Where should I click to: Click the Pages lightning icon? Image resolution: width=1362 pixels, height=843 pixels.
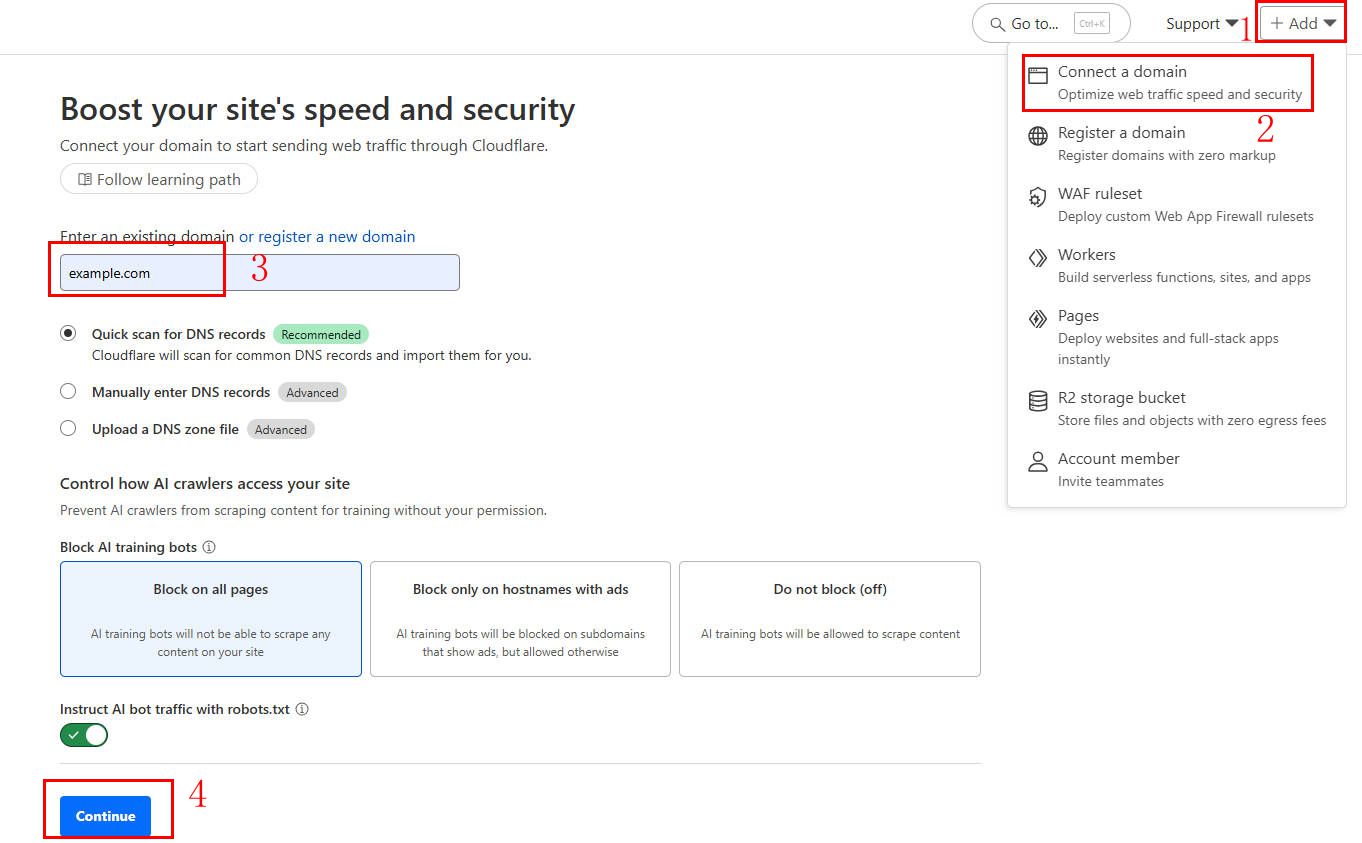[x=1038, y=319]
